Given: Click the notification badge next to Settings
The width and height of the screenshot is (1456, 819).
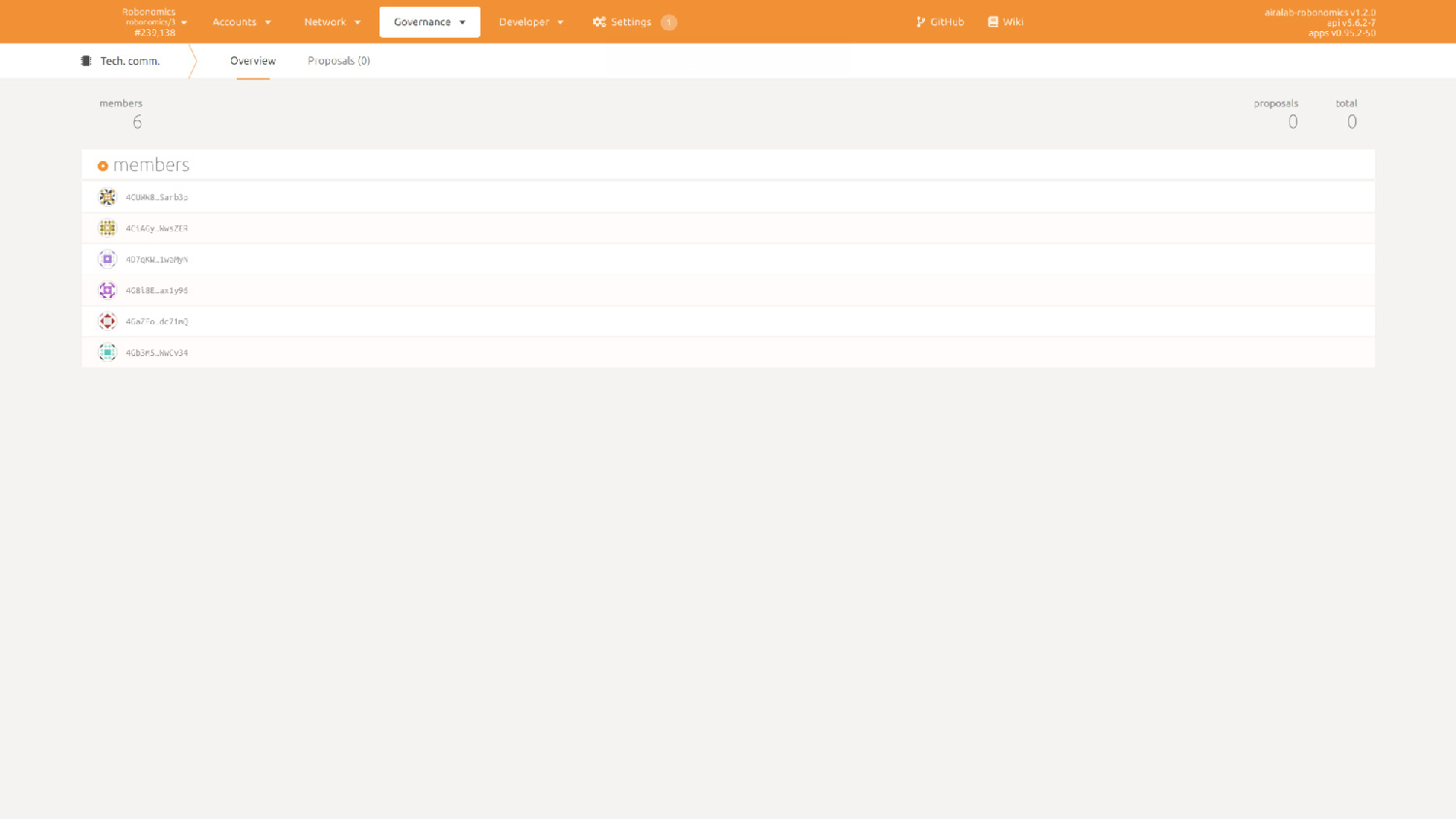Looking at the screenshot, I should pos(669,21).
